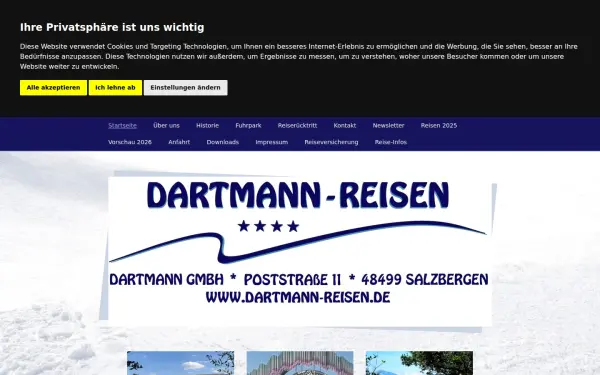The width and height of the screenshot is (600, 375).
Task: View the 'Reisen 2025' page
Action: [439, 126]
